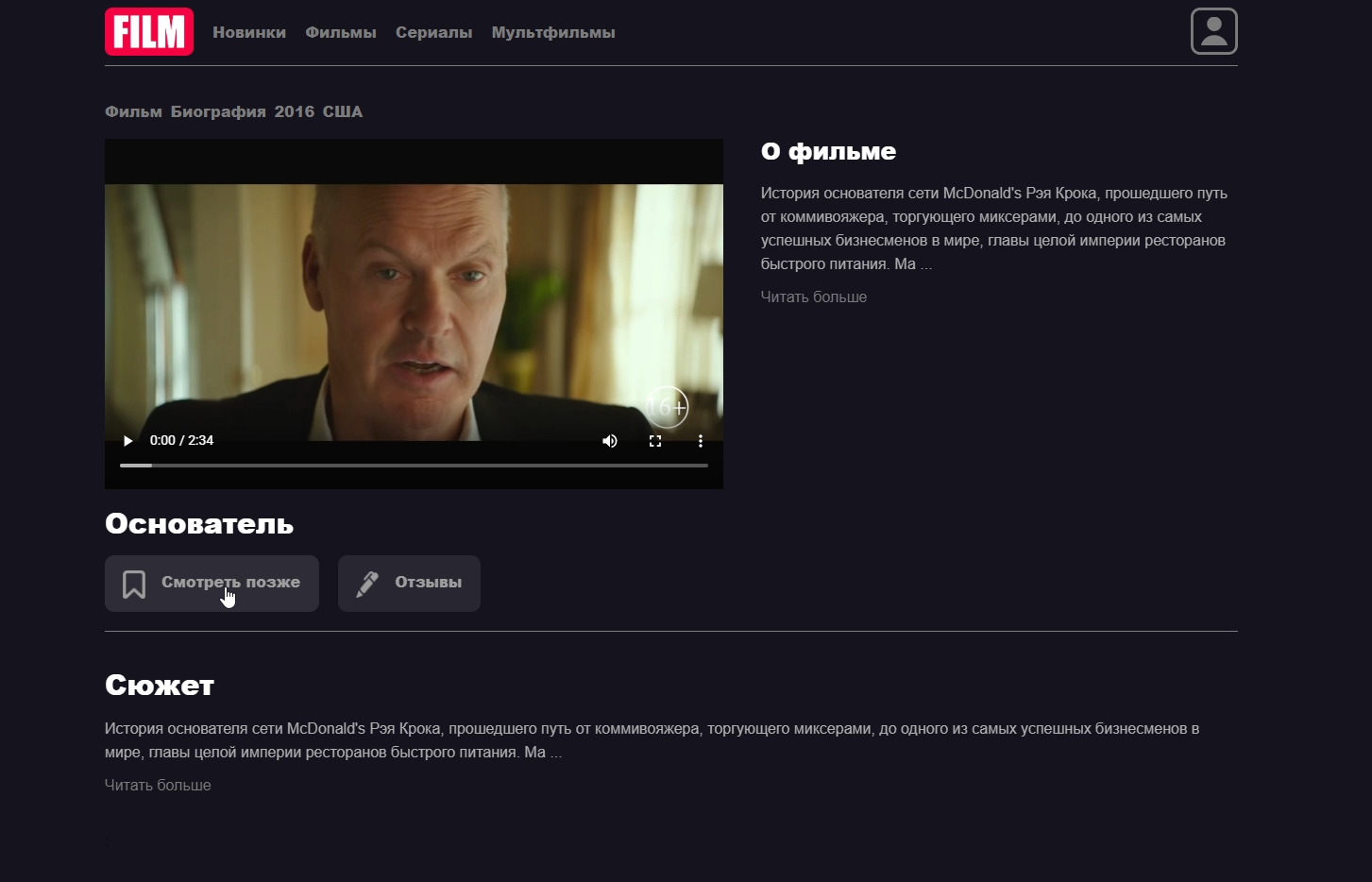Open Мультфильмы category
The image size is (1372, 882).
(x=553, y=32)
